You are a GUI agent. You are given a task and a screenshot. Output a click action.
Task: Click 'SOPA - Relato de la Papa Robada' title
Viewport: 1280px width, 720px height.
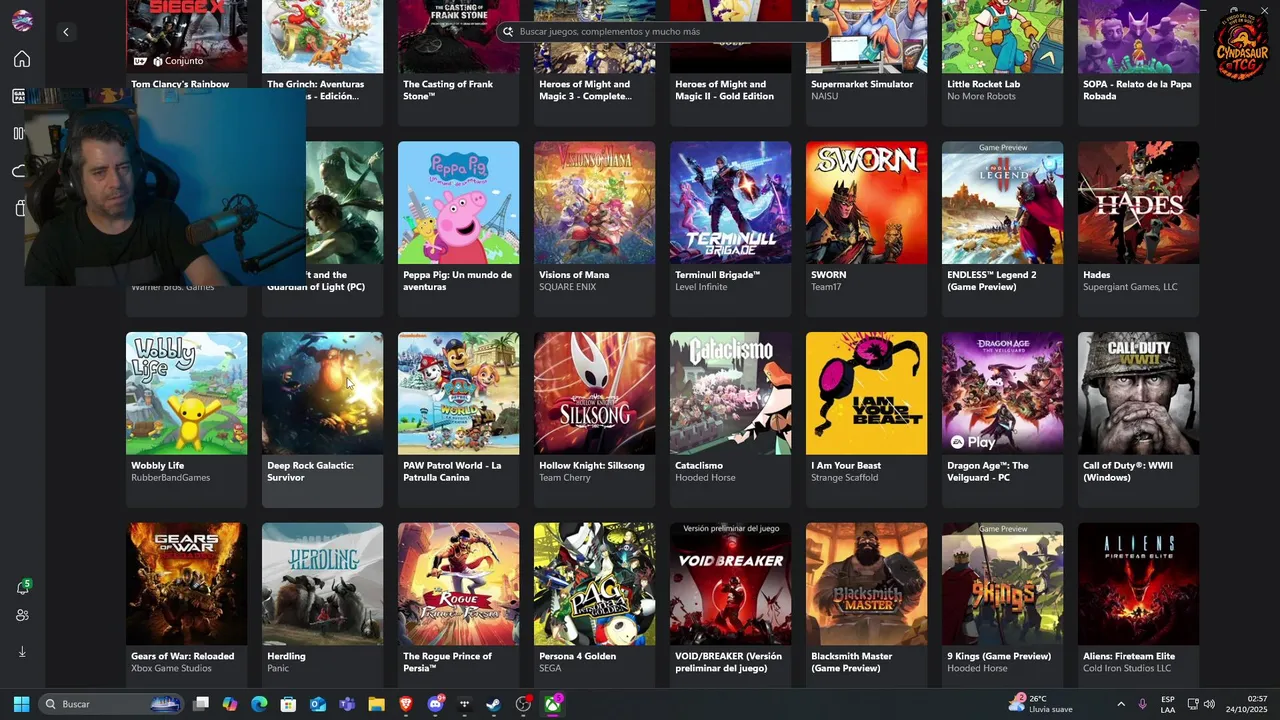tap(1137, 90)
